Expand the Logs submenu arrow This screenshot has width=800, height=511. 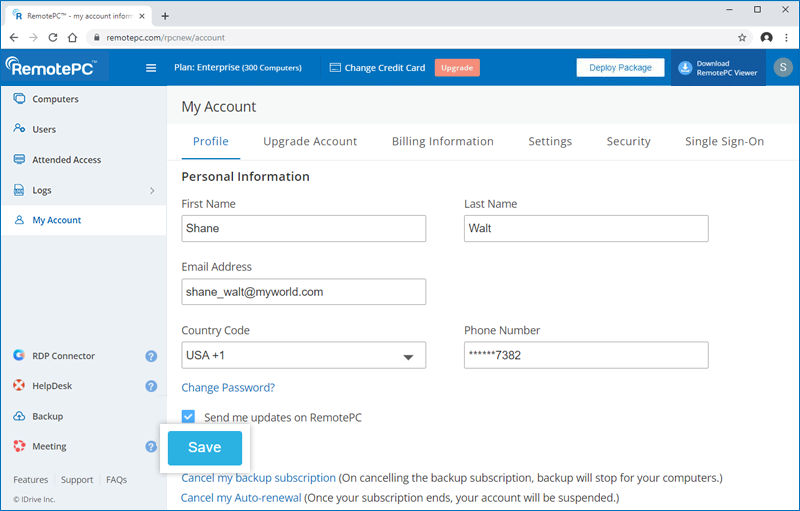(x=152, y=190)
